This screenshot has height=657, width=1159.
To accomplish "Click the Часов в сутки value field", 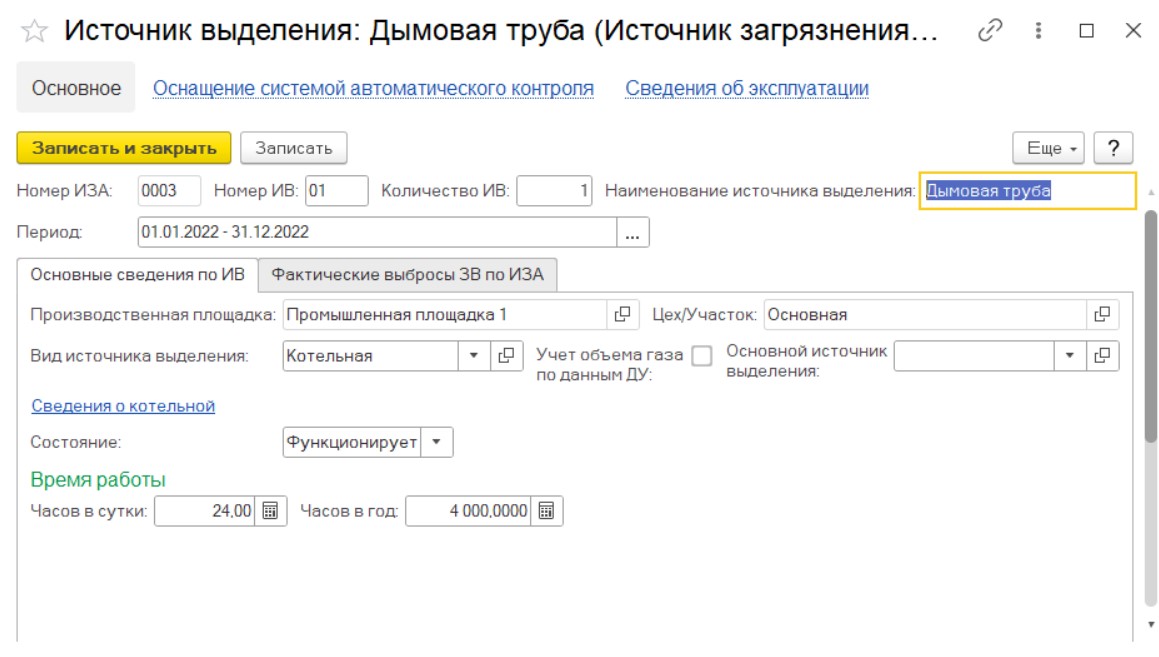I will pos(205,511).
